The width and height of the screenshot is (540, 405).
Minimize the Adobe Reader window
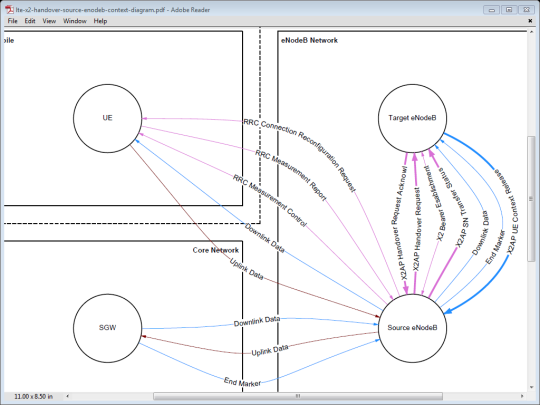(491, 10)
